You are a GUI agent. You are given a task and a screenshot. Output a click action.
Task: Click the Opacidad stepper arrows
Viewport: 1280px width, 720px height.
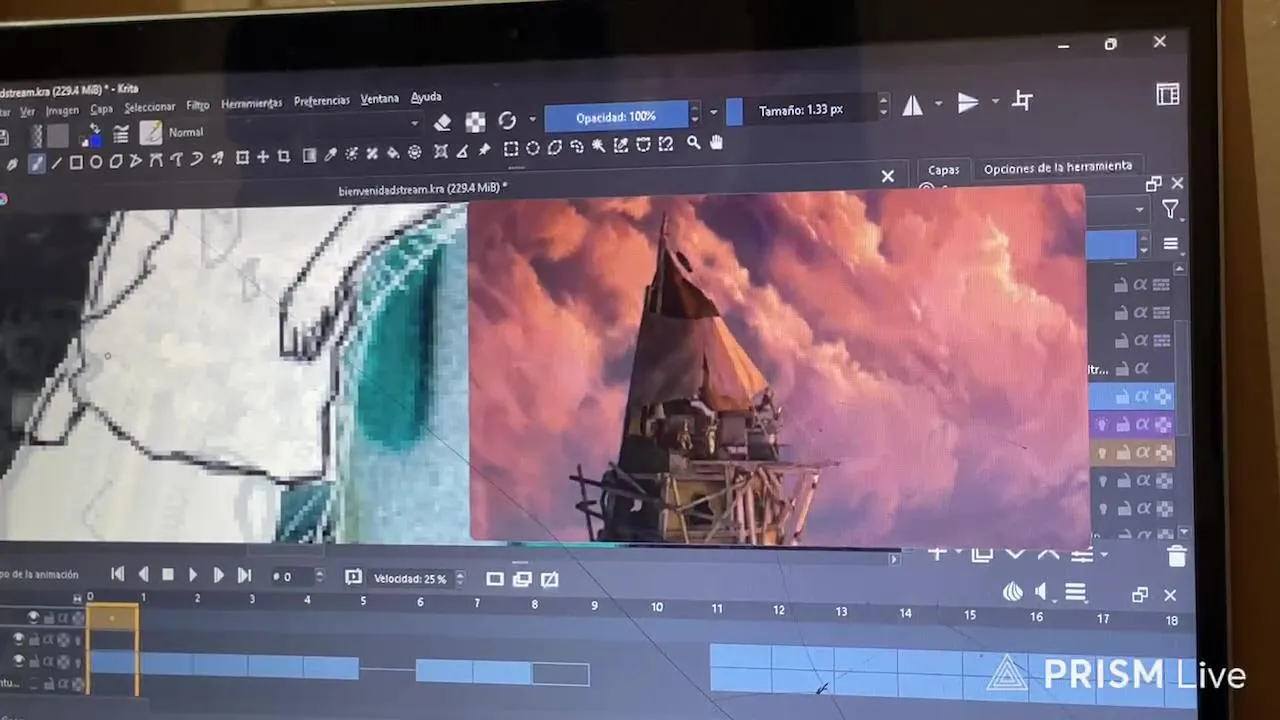[x=695, y=113]
